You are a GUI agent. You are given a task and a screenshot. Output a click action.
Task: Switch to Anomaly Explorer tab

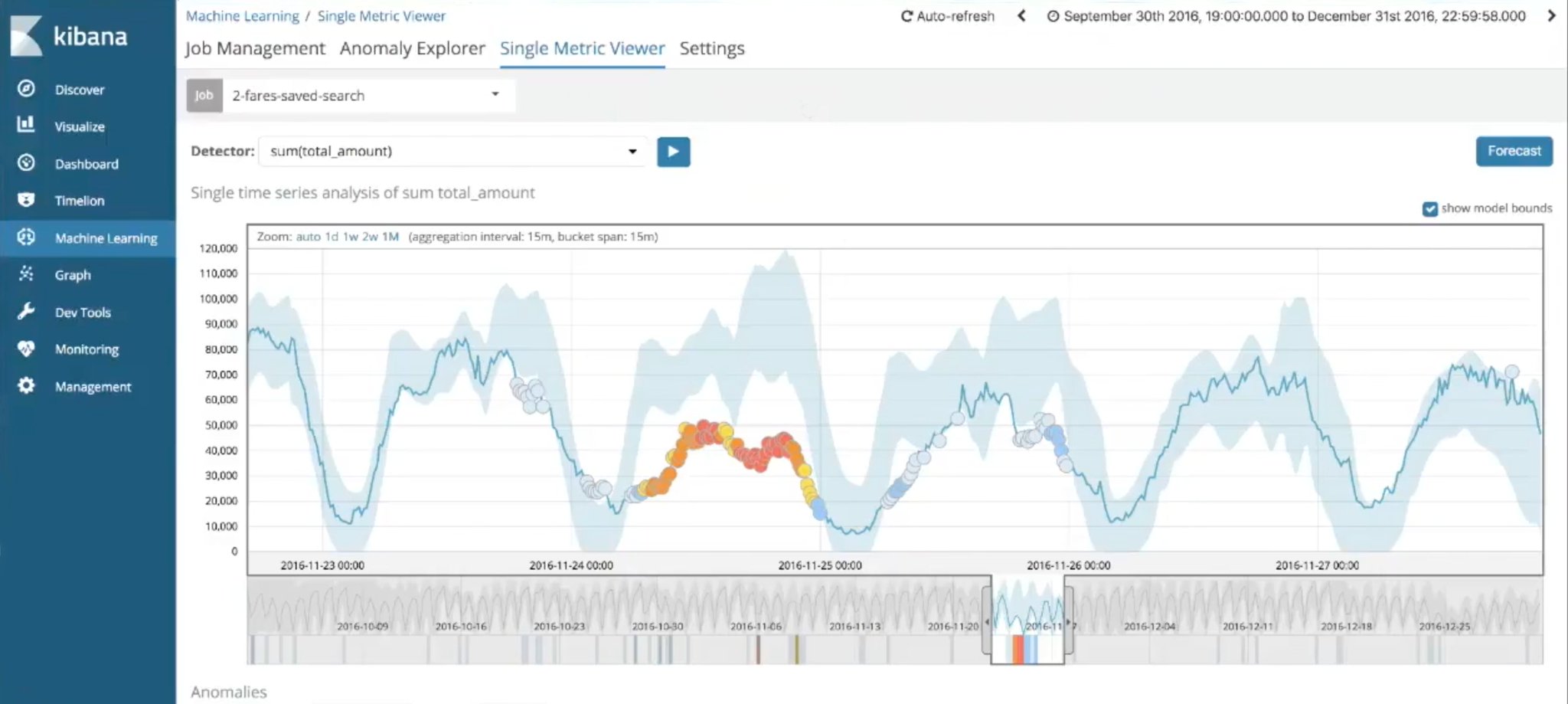(413, 48)
